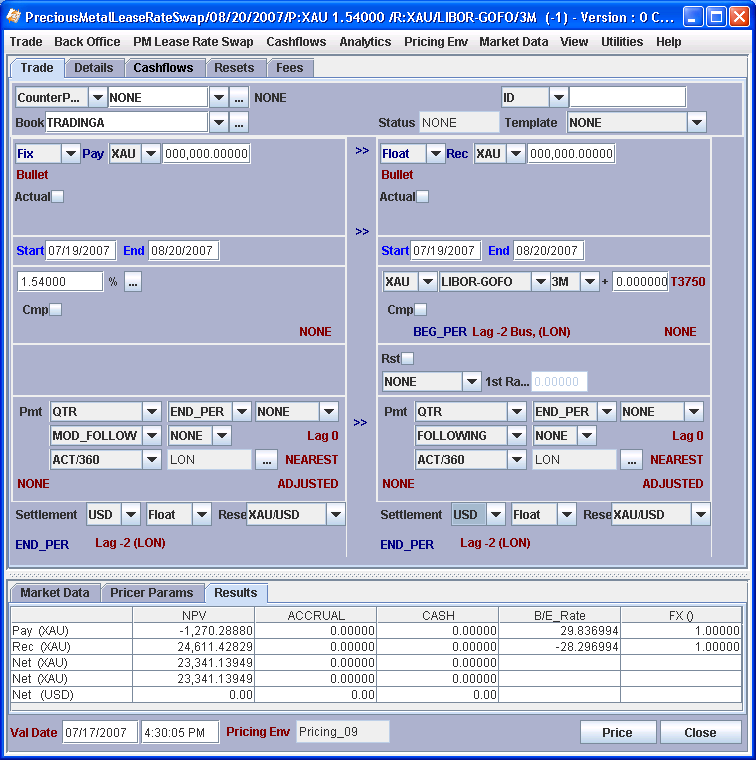Click the >> arrows beside the Pmt section

click(360, 423)
